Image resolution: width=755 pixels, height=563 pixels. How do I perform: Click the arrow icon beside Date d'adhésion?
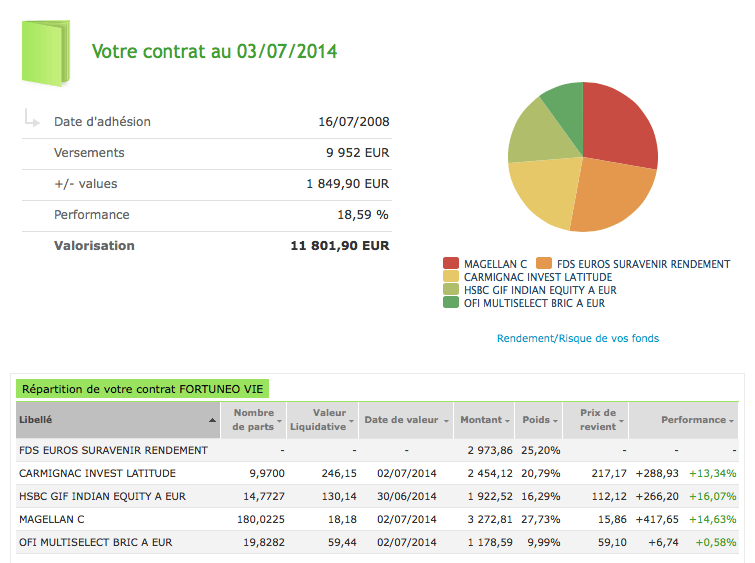(x=31, y=121)
